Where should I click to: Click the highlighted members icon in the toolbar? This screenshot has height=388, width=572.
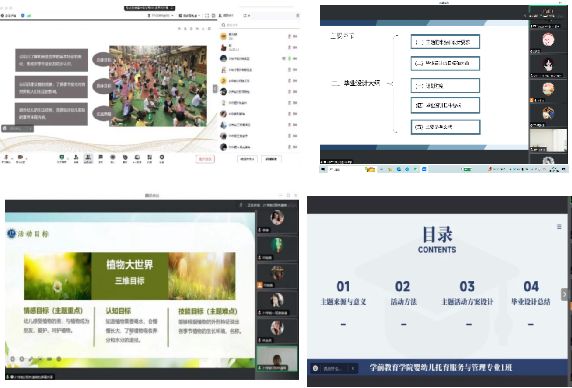coord(88,158)
